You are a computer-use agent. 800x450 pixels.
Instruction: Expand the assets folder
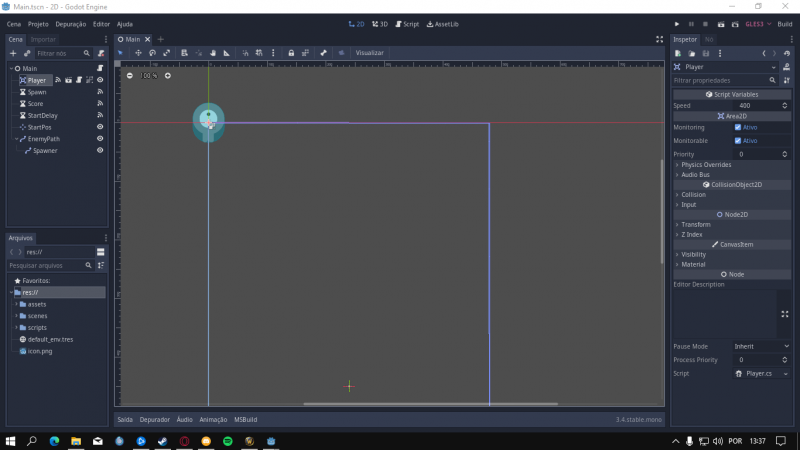point(17,304)
